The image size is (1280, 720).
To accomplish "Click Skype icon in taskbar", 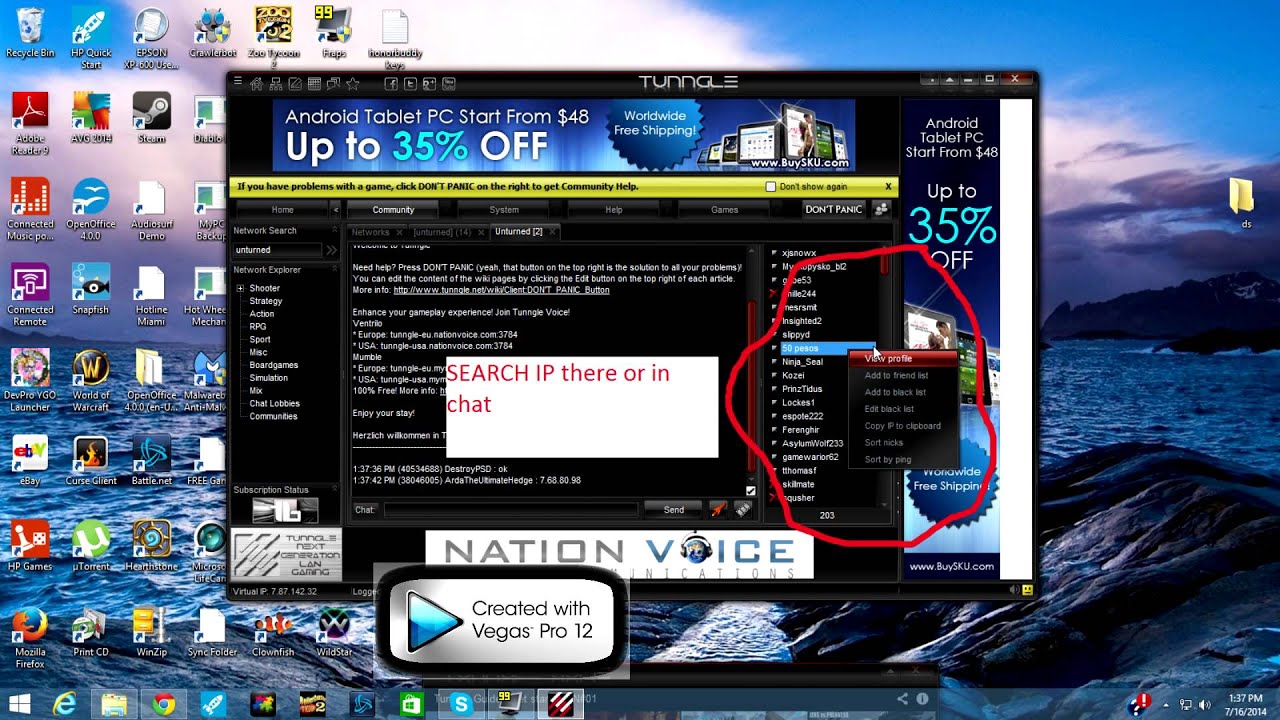I will (x=460, y=704).
